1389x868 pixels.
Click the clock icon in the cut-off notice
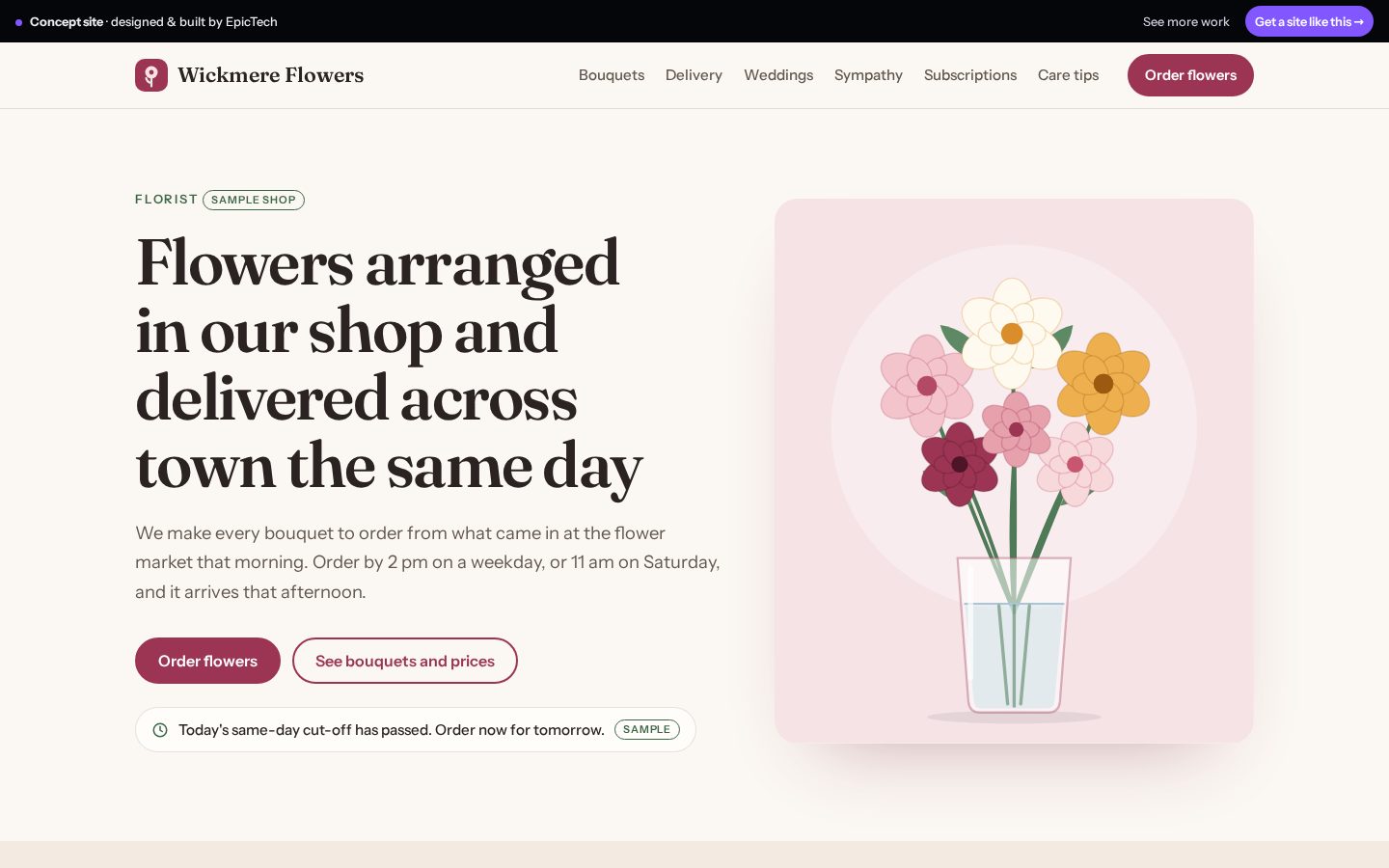click(x=160, y=730)
